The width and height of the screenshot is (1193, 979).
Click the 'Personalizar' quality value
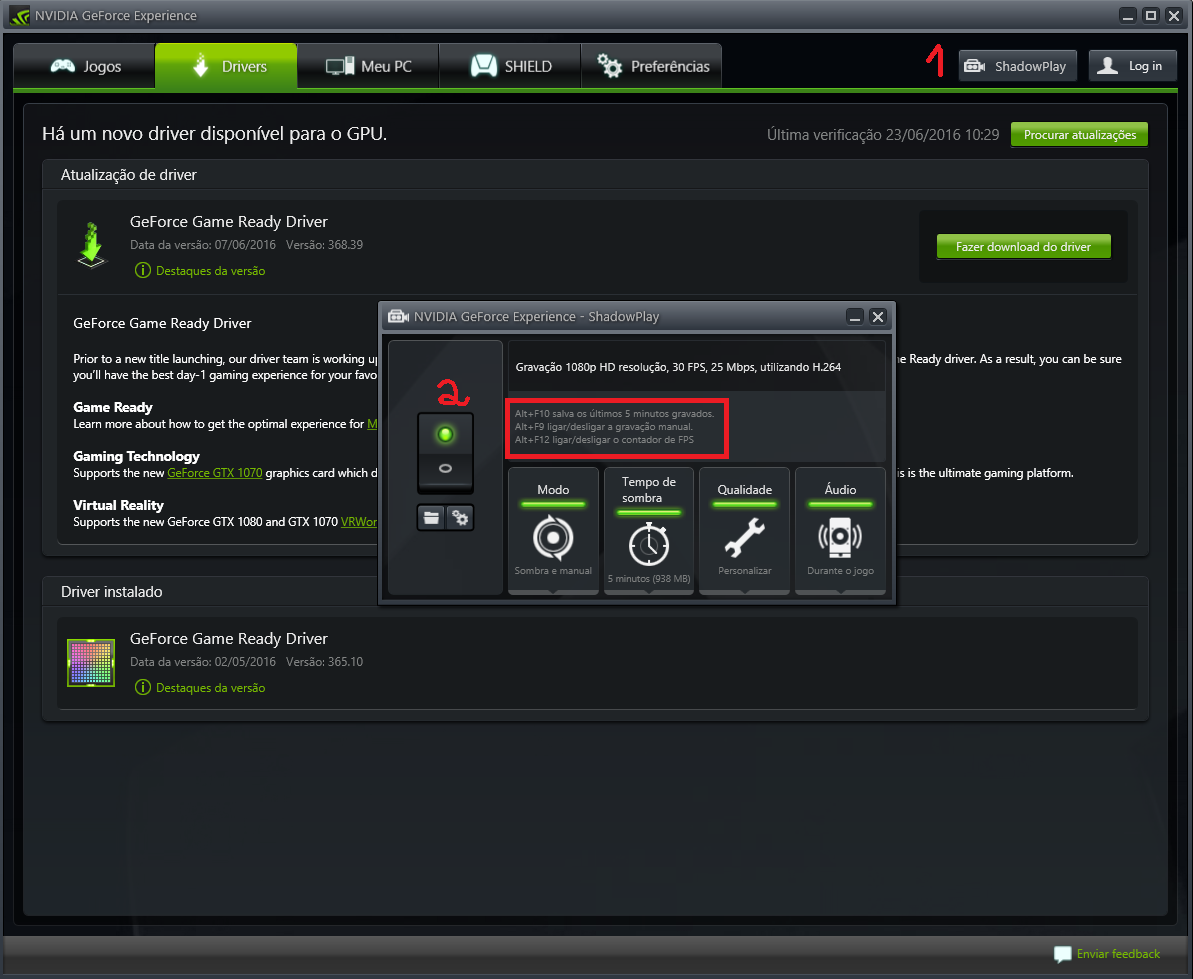click(744, 571)
